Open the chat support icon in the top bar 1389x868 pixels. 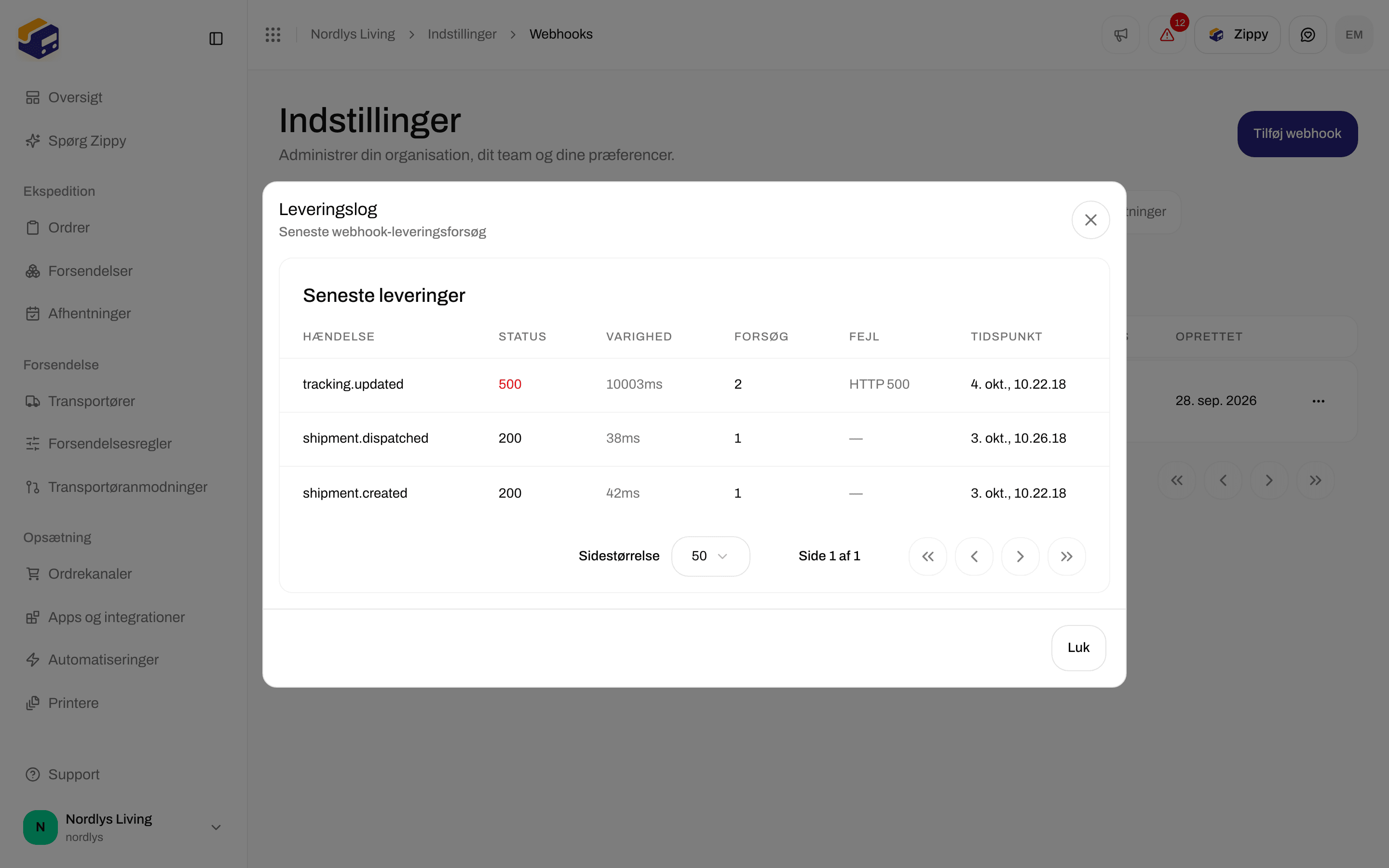1307,35
